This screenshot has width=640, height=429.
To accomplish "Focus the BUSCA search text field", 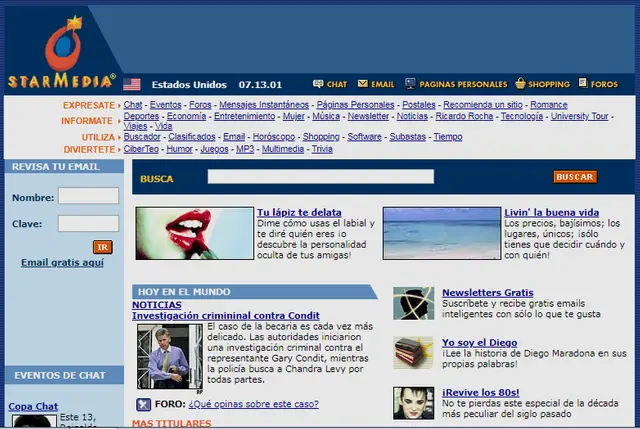I will click(321, 177).
